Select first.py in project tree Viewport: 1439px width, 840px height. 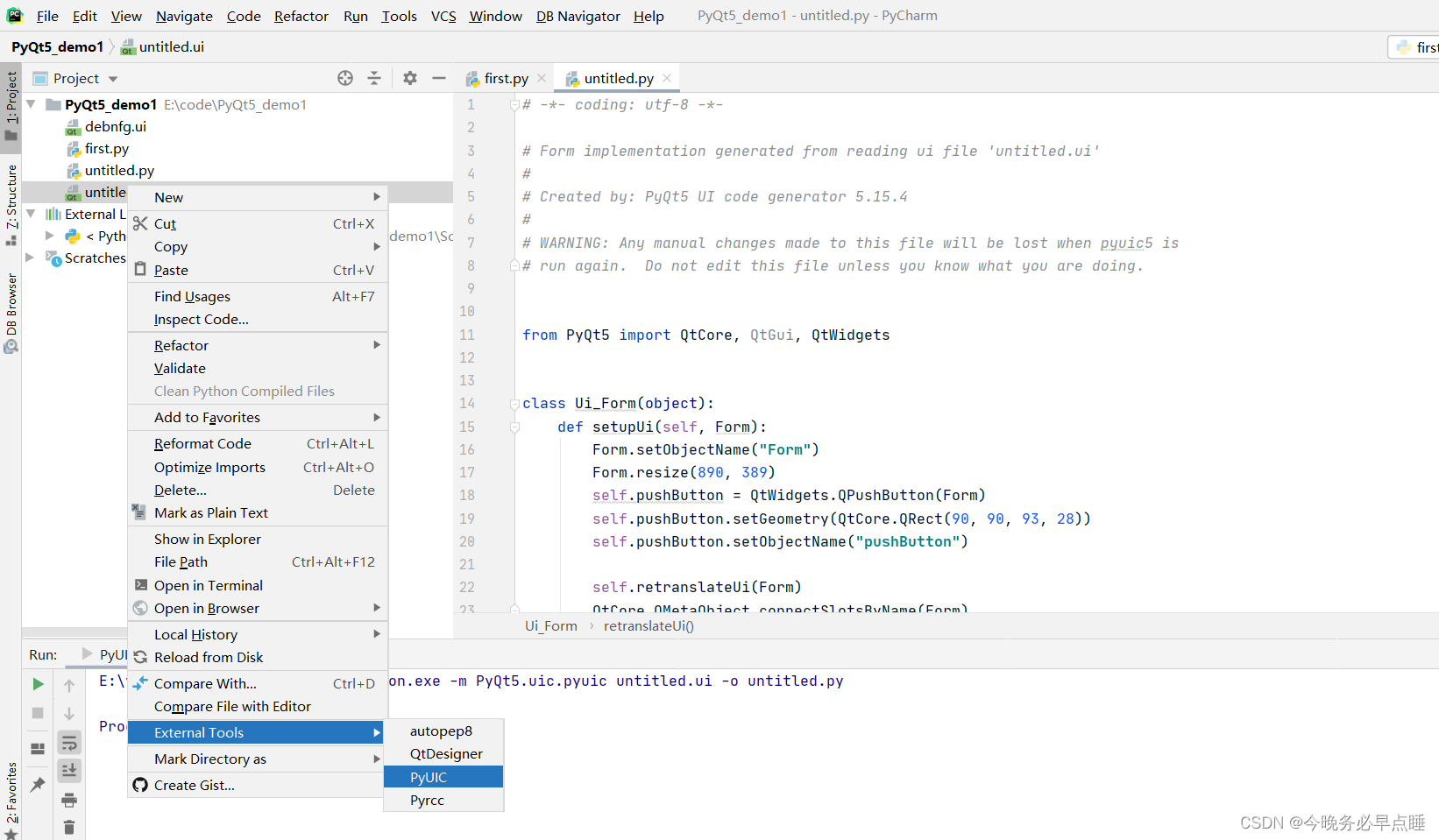pyautogui.click(x=97, y=148)
